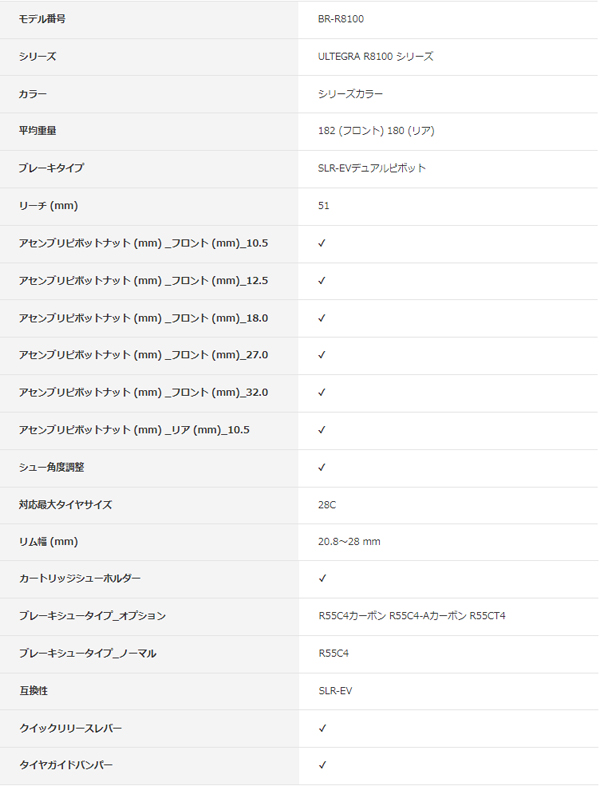The height and width of the screenshot is (786, 600).
Task: Click checkmark in カートリッジシューホルダー row
Action: click(x=322, y=578)
